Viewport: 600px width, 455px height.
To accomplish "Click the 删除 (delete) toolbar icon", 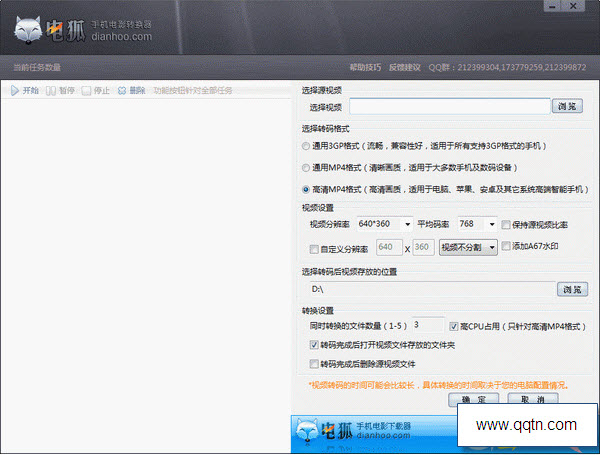I will [122, 90].
